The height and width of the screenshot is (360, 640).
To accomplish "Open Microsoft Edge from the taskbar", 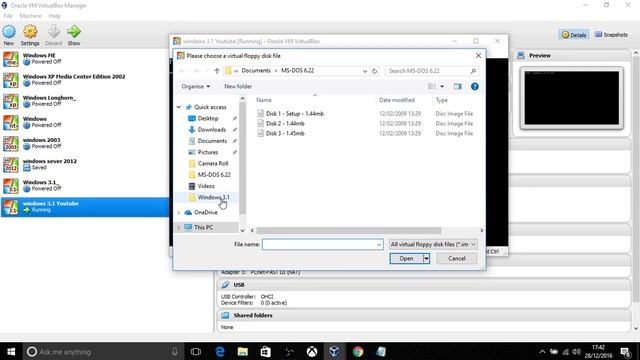I will coord(220,351).
